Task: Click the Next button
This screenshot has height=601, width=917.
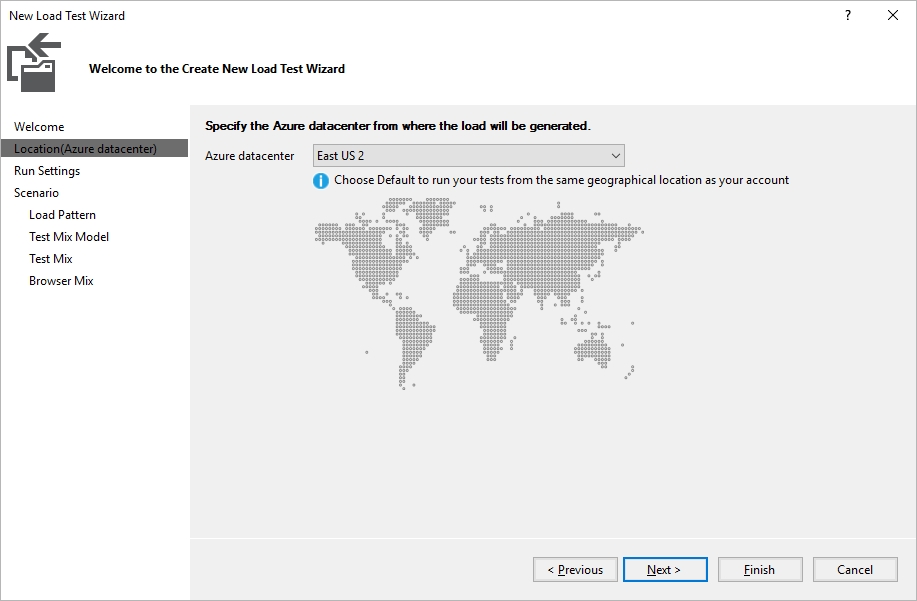Action: coord(665,569)
